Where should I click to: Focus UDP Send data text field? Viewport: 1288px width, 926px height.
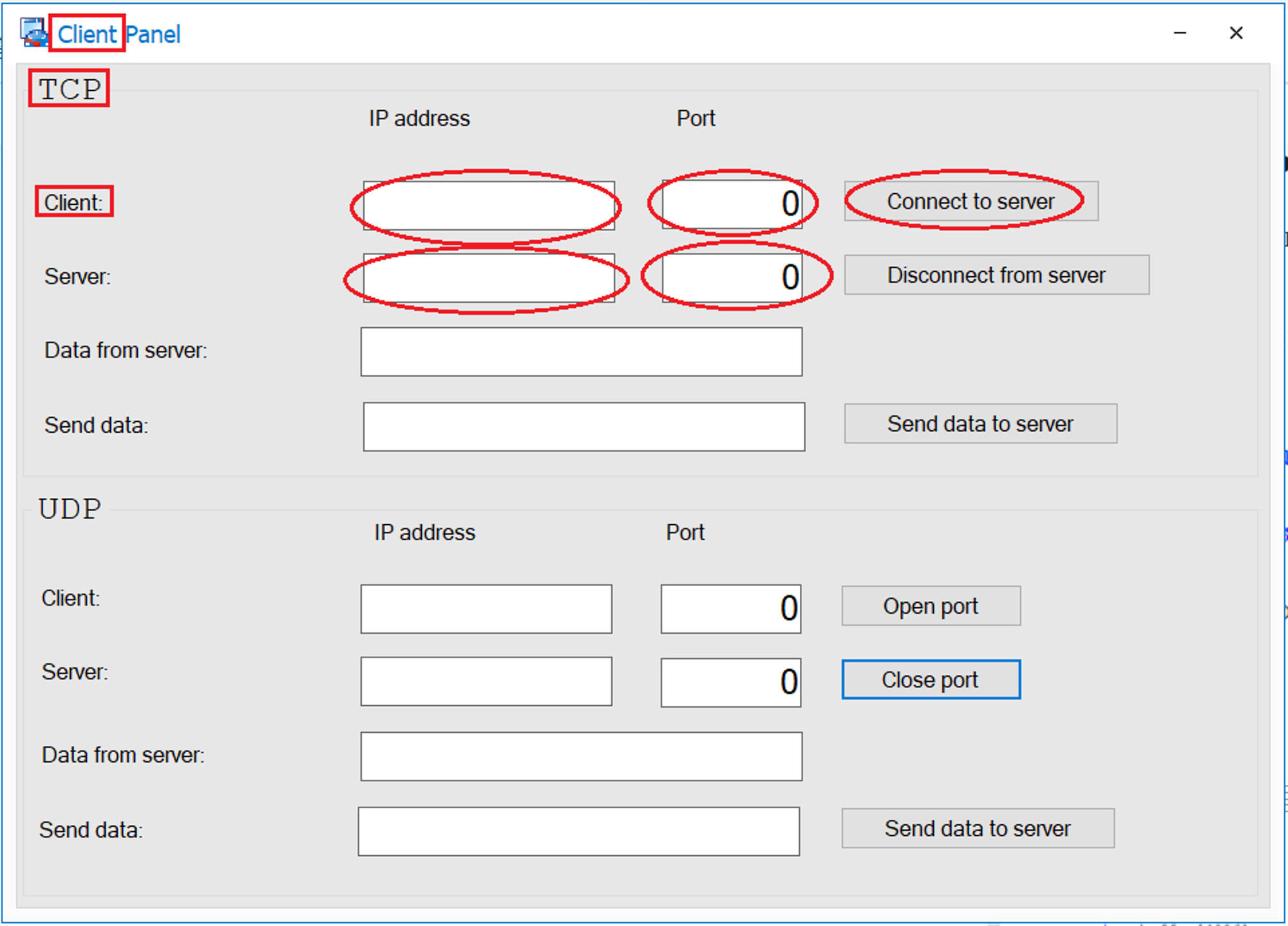coord(578,831)
